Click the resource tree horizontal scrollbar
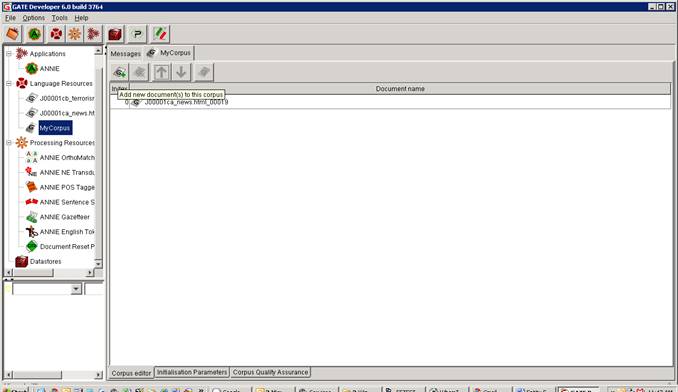The height and width of the screenshot is (392, 678). pos(49,273)
